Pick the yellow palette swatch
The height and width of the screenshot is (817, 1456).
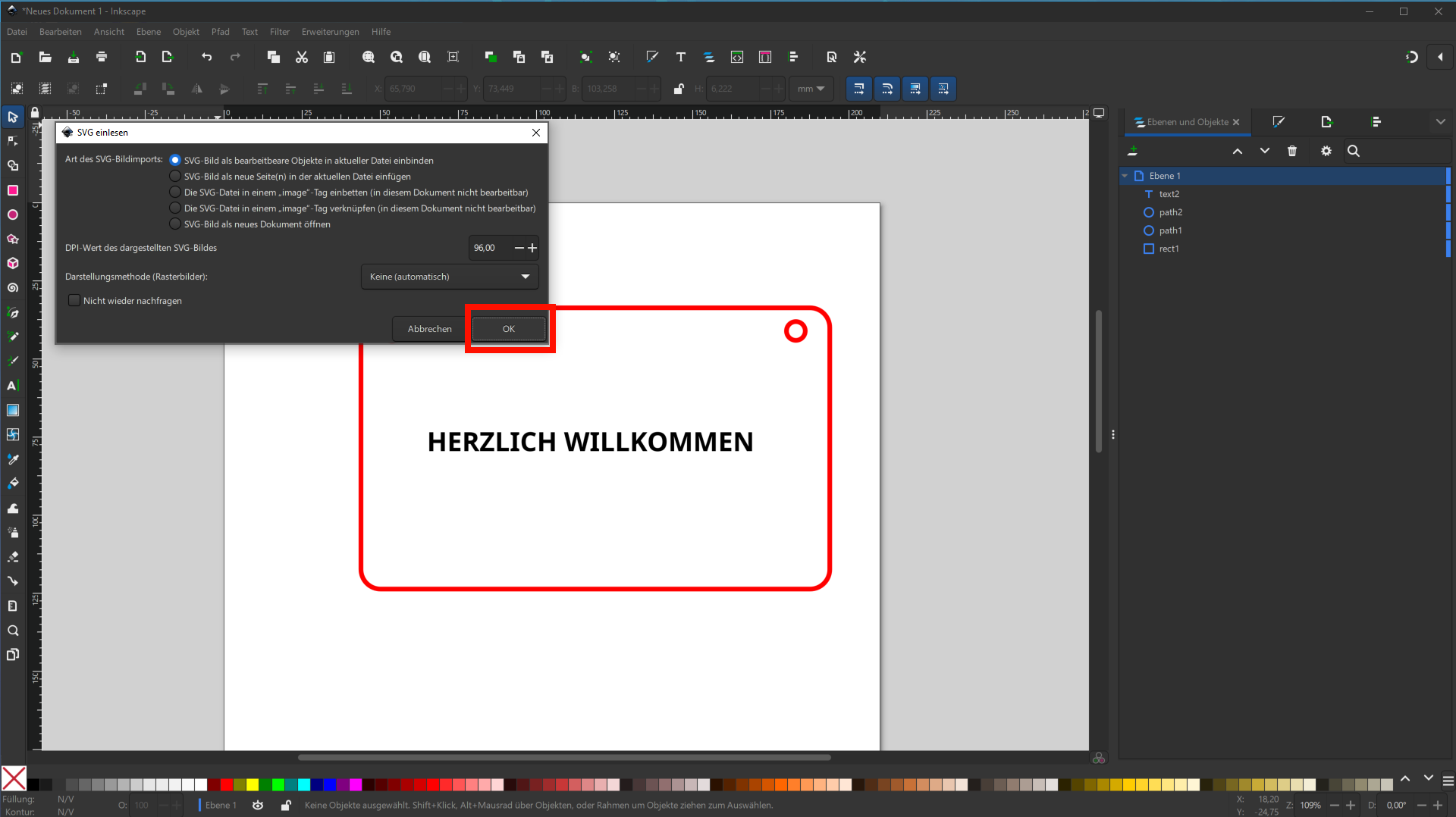click(253, 784)
